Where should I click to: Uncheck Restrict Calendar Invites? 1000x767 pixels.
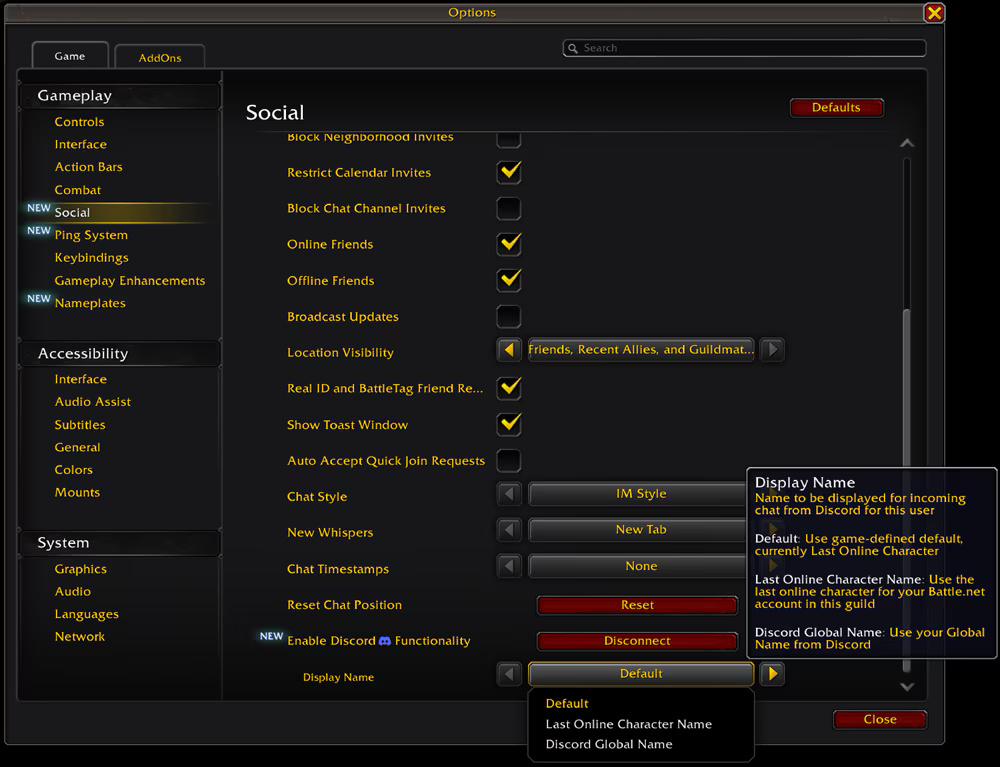(509, 173)
